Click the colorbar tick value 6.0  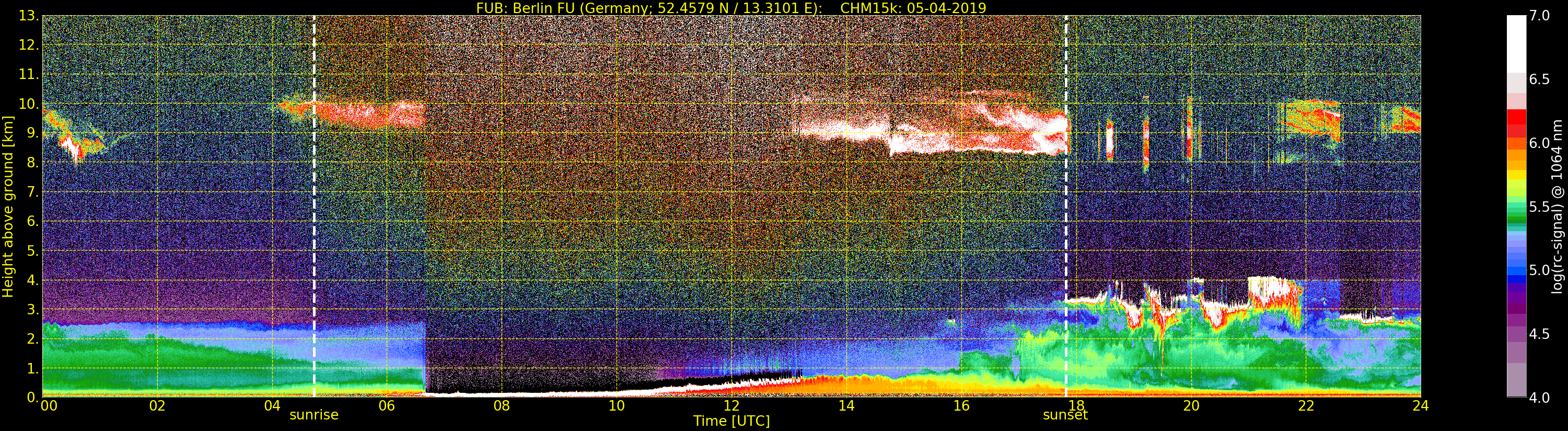(1539, 143)
